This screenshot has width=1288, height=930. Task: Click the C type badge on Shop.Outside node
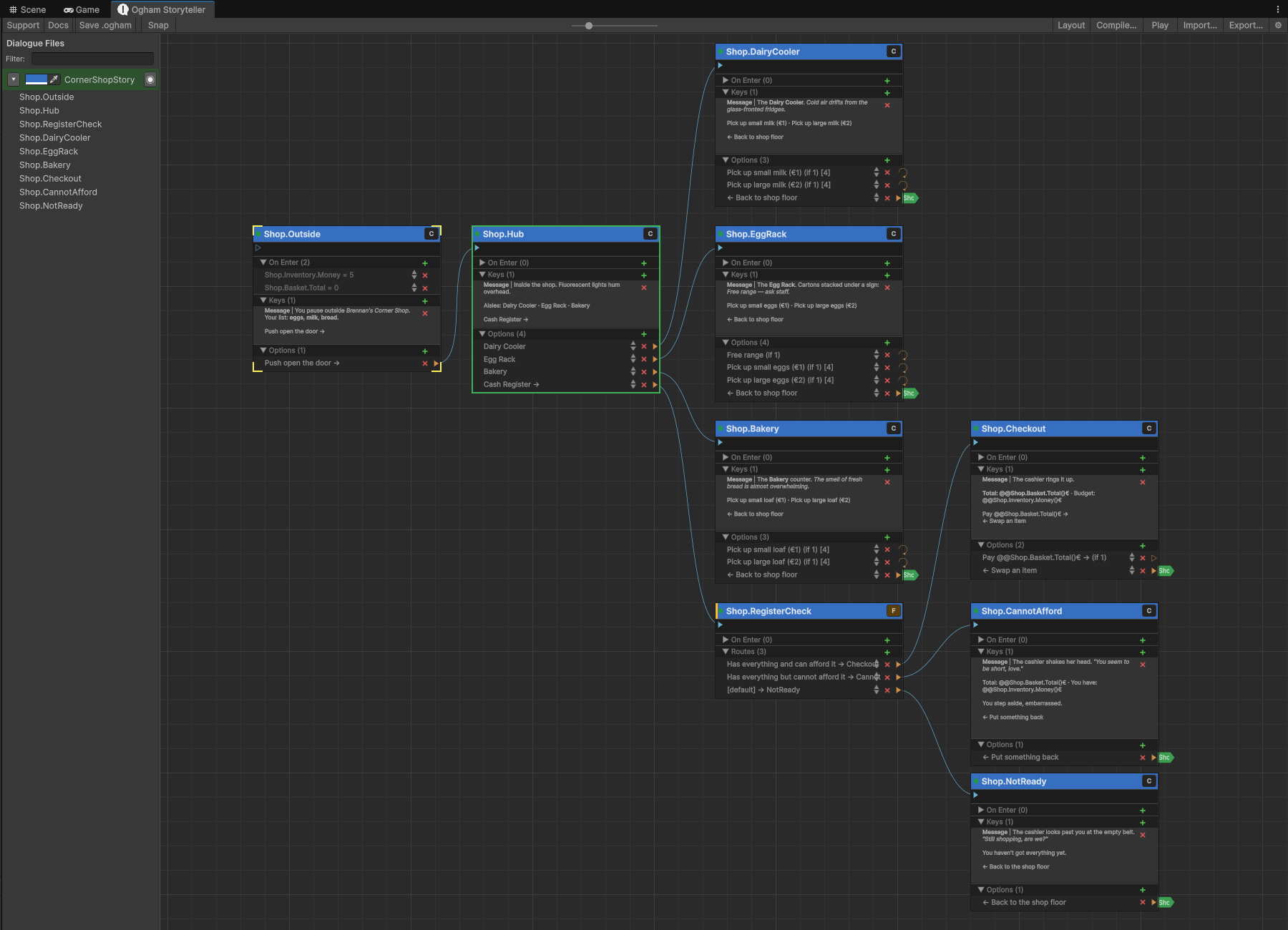[x=431, y=234]
